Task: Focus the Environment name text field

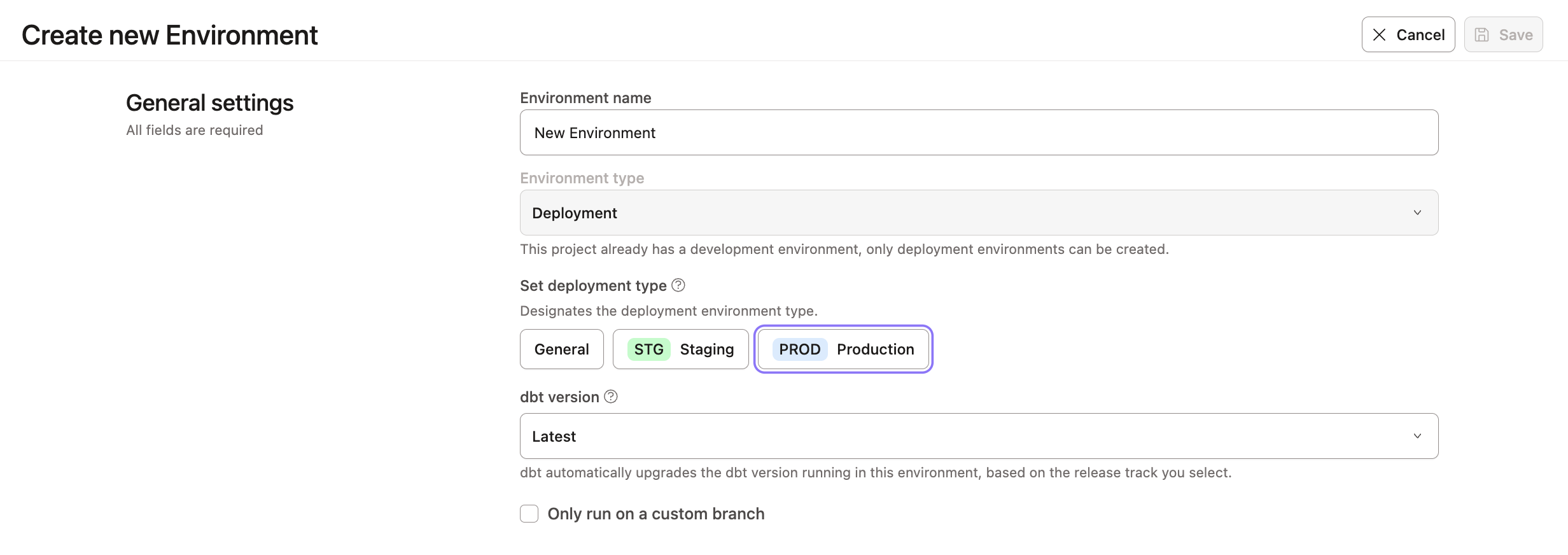Action: pos(978,132)
